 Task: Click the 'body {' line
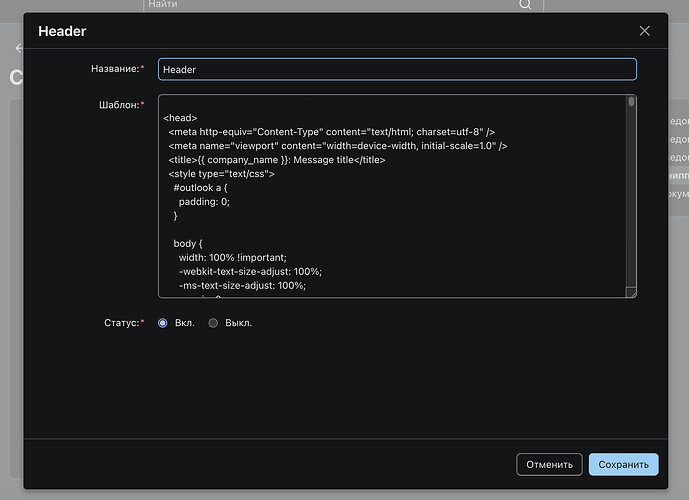(188, 243)
